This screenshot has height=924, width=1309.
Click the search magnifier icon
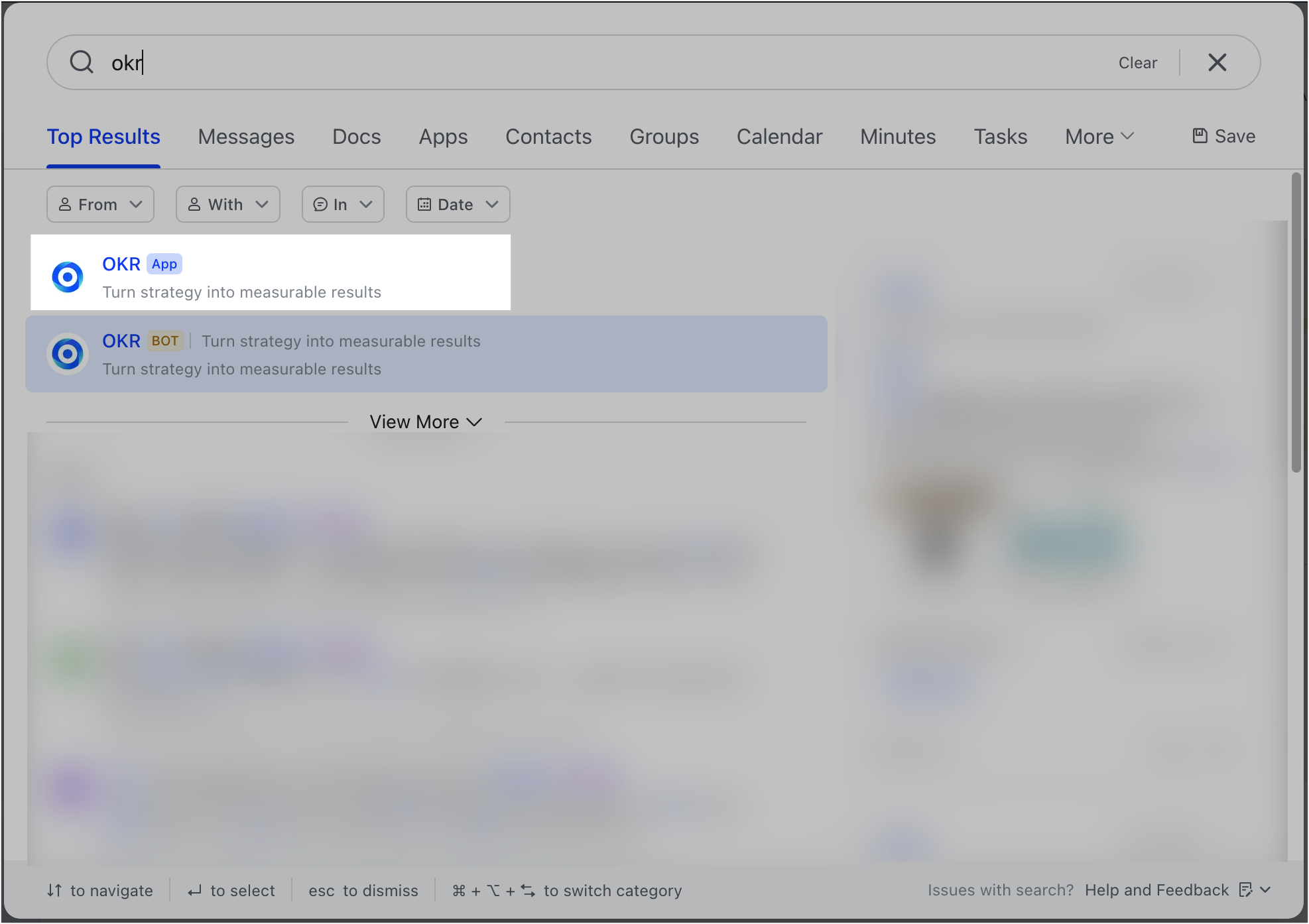click(x=82, y=62)
